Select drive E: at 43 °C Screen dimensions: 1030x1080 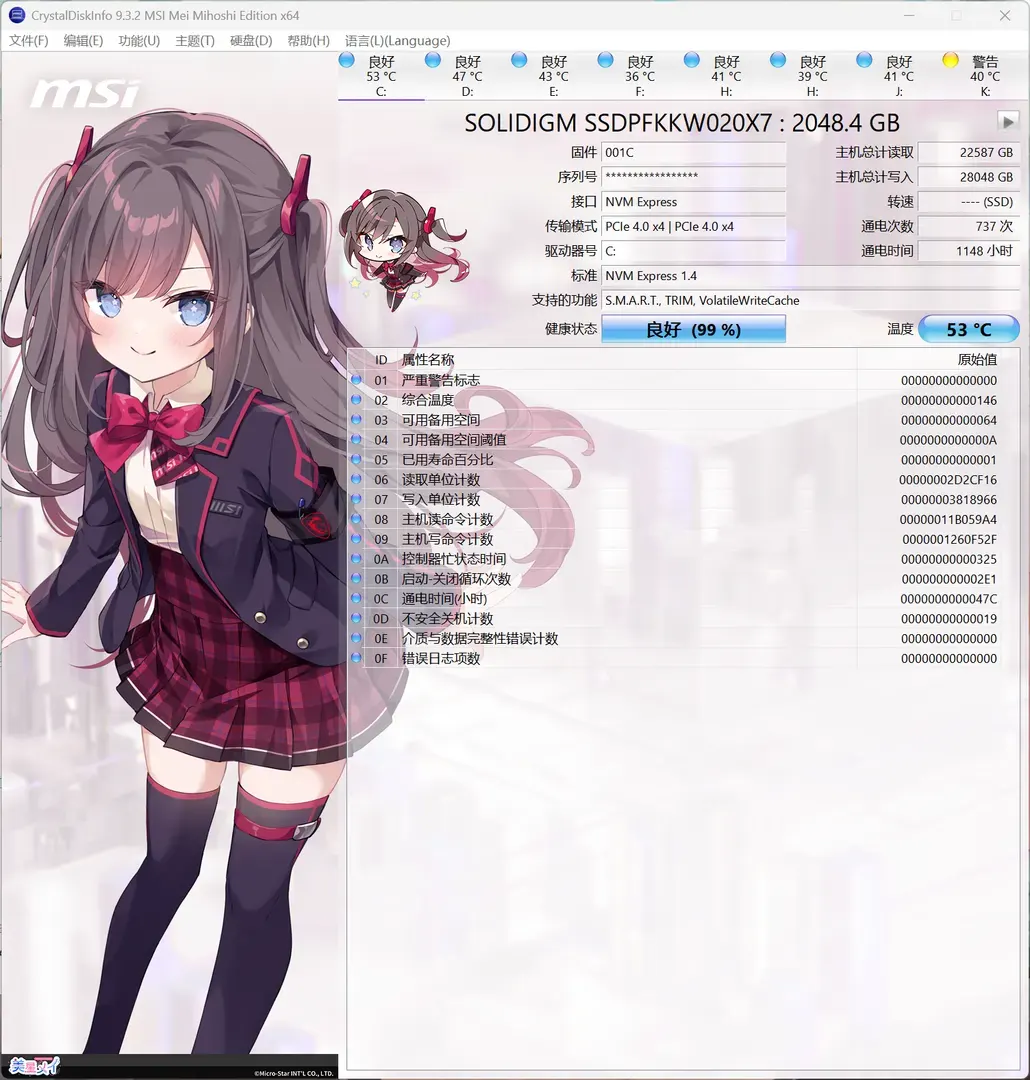(x=553, y=76)
